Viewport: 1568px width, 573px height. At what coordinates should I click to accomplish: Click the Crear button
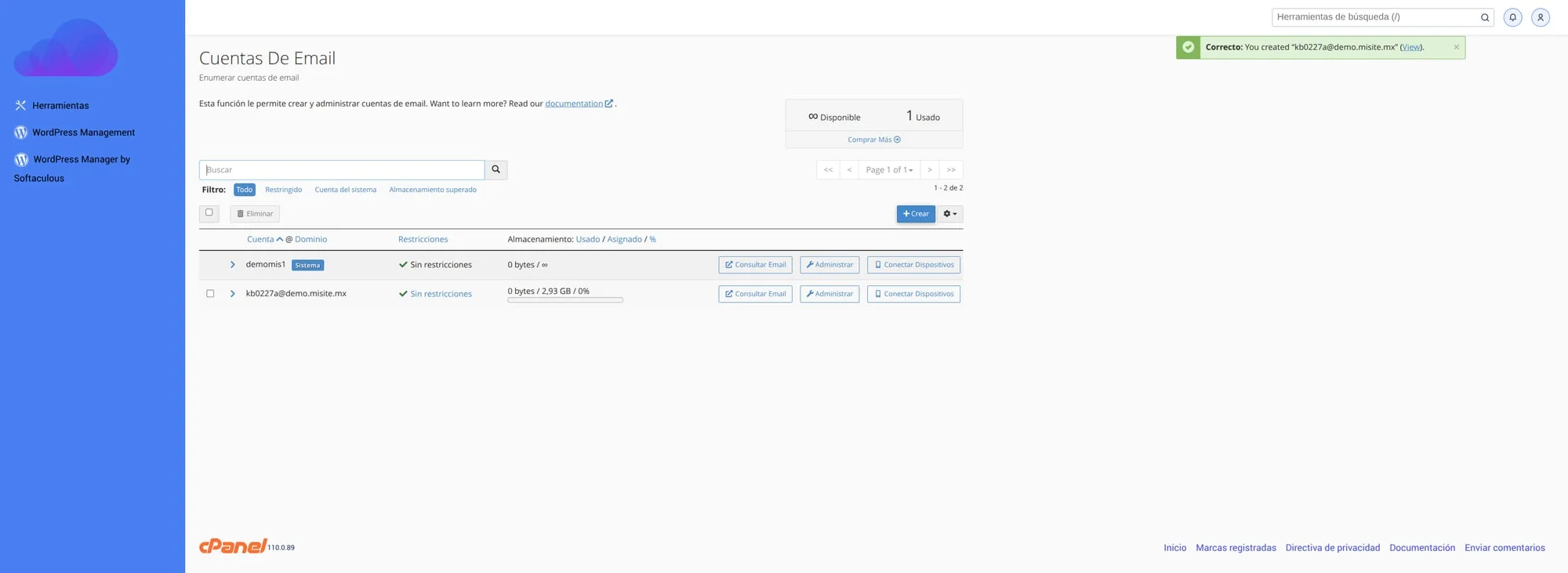[x=915, y=214]
